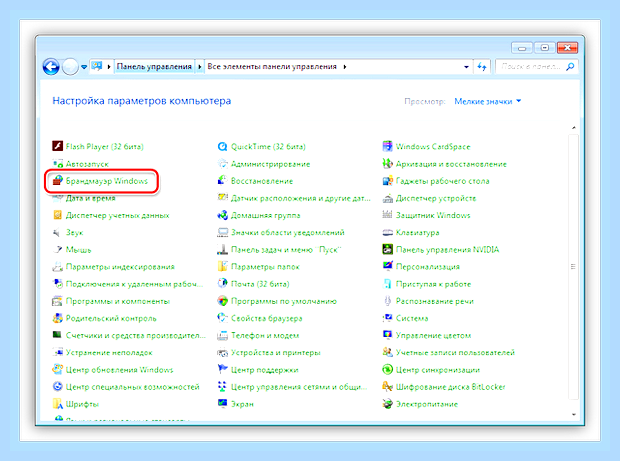The height and width of the screenshot is (461, 620).
Task: Click the Центр обновления Windows icon
Action: tap(58, 370)
